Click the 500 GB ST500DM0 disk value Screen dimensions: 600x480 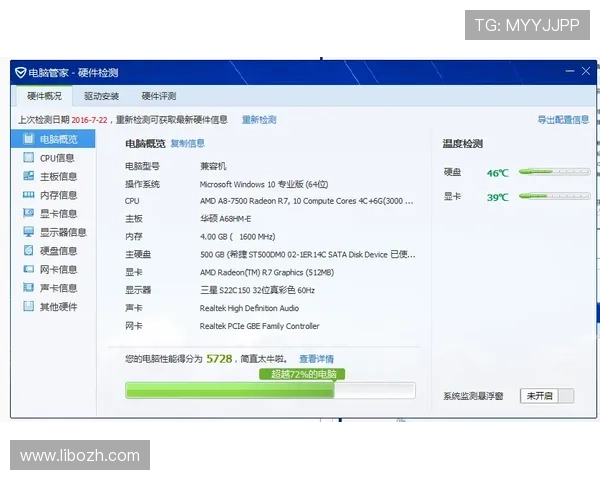click(308, 255)
